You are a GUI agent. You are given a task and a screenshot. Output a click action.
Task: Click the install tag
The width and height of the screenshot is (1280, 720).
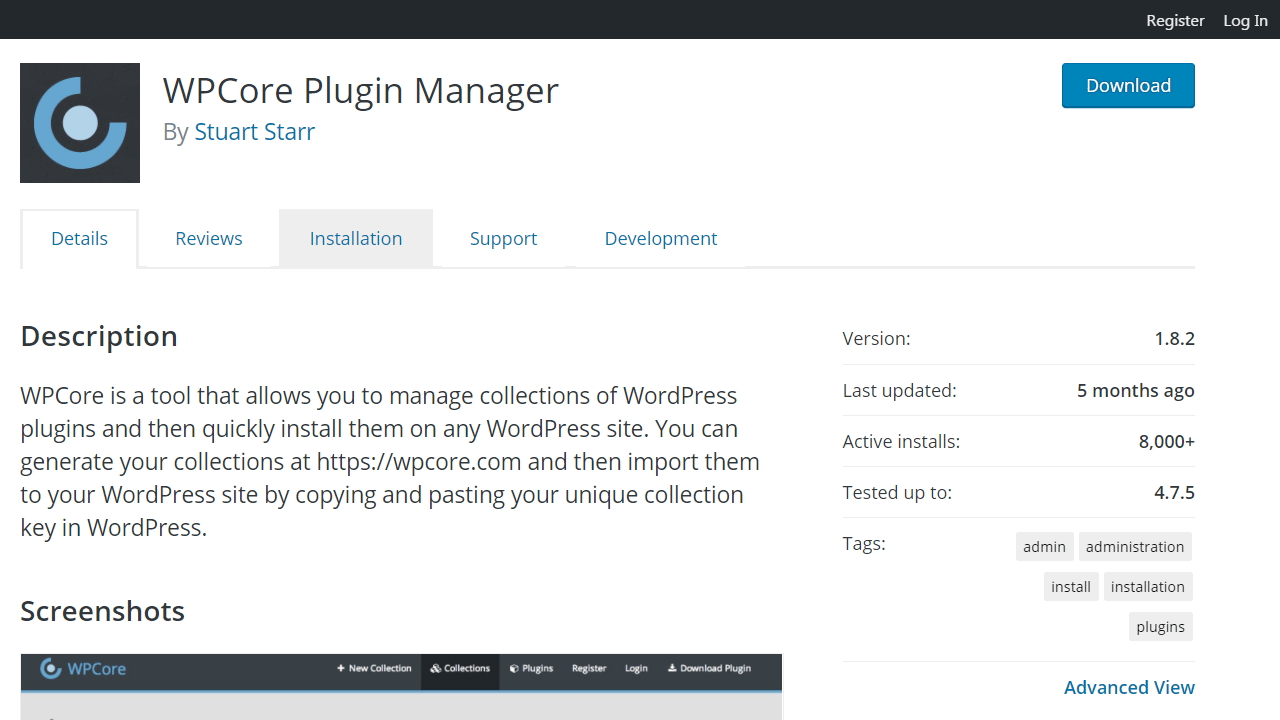pos(1071,586)
